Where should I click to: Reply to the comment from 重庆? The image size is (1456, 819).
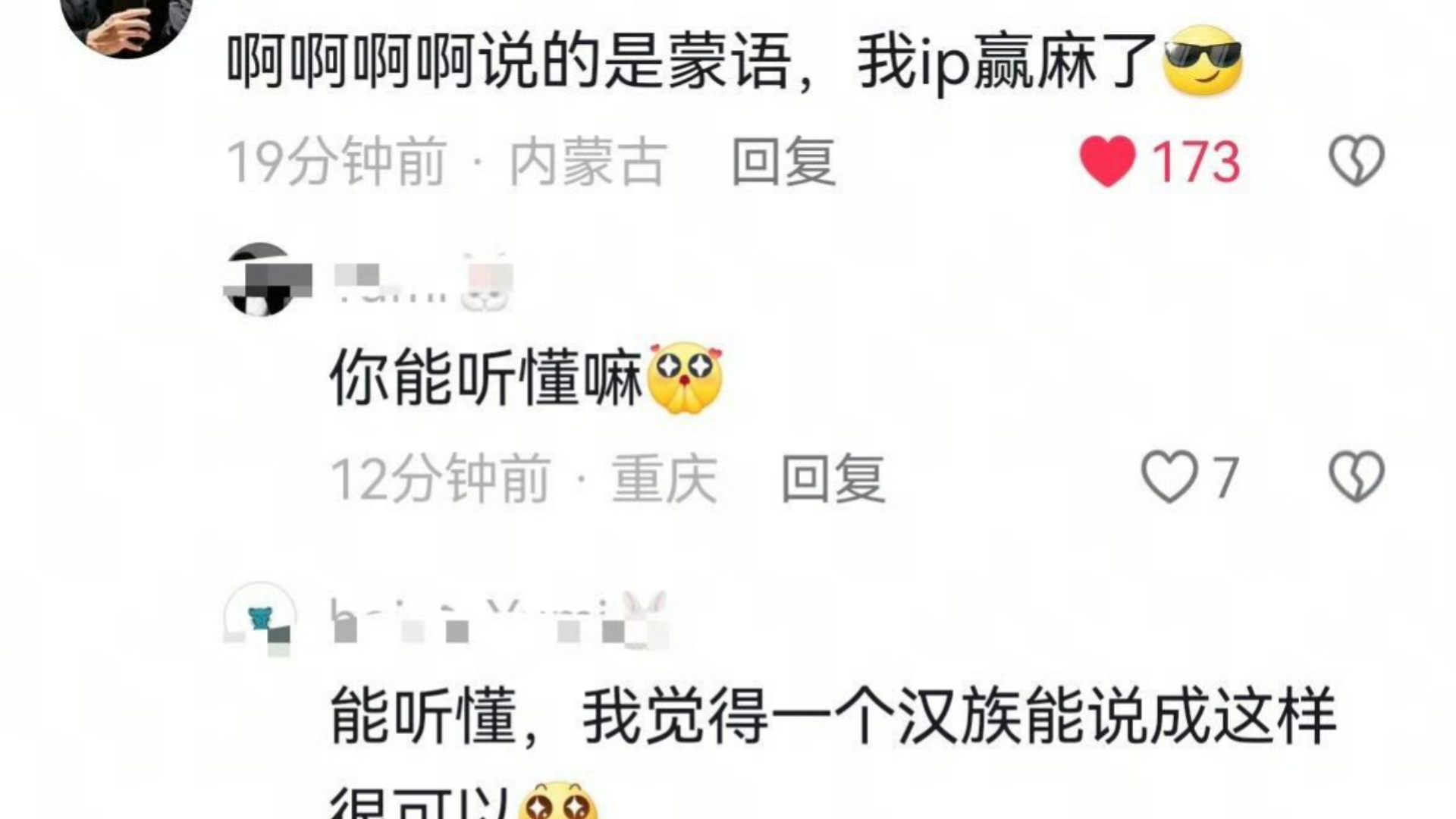tap(833, 479)
